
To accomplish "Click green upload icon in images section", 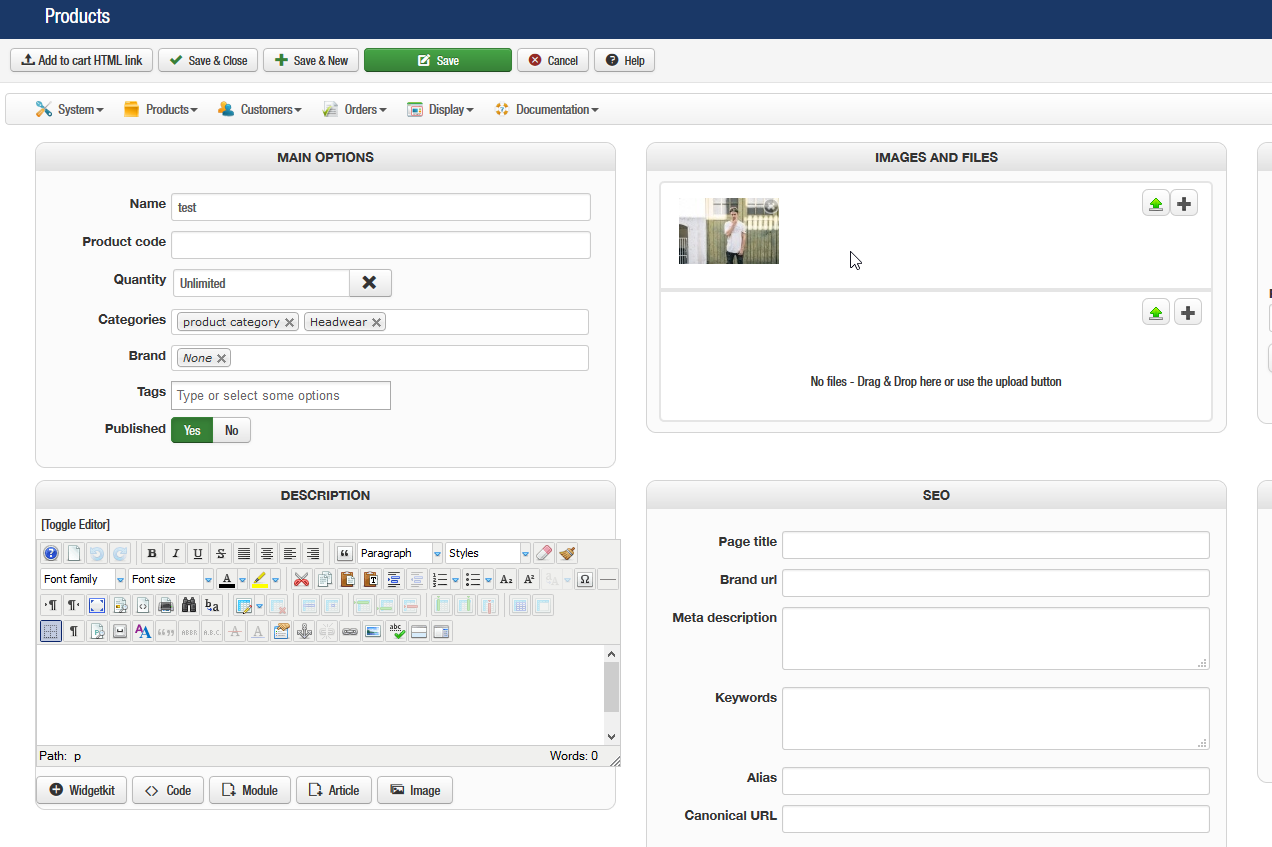I will click(x=1156, y=204).
